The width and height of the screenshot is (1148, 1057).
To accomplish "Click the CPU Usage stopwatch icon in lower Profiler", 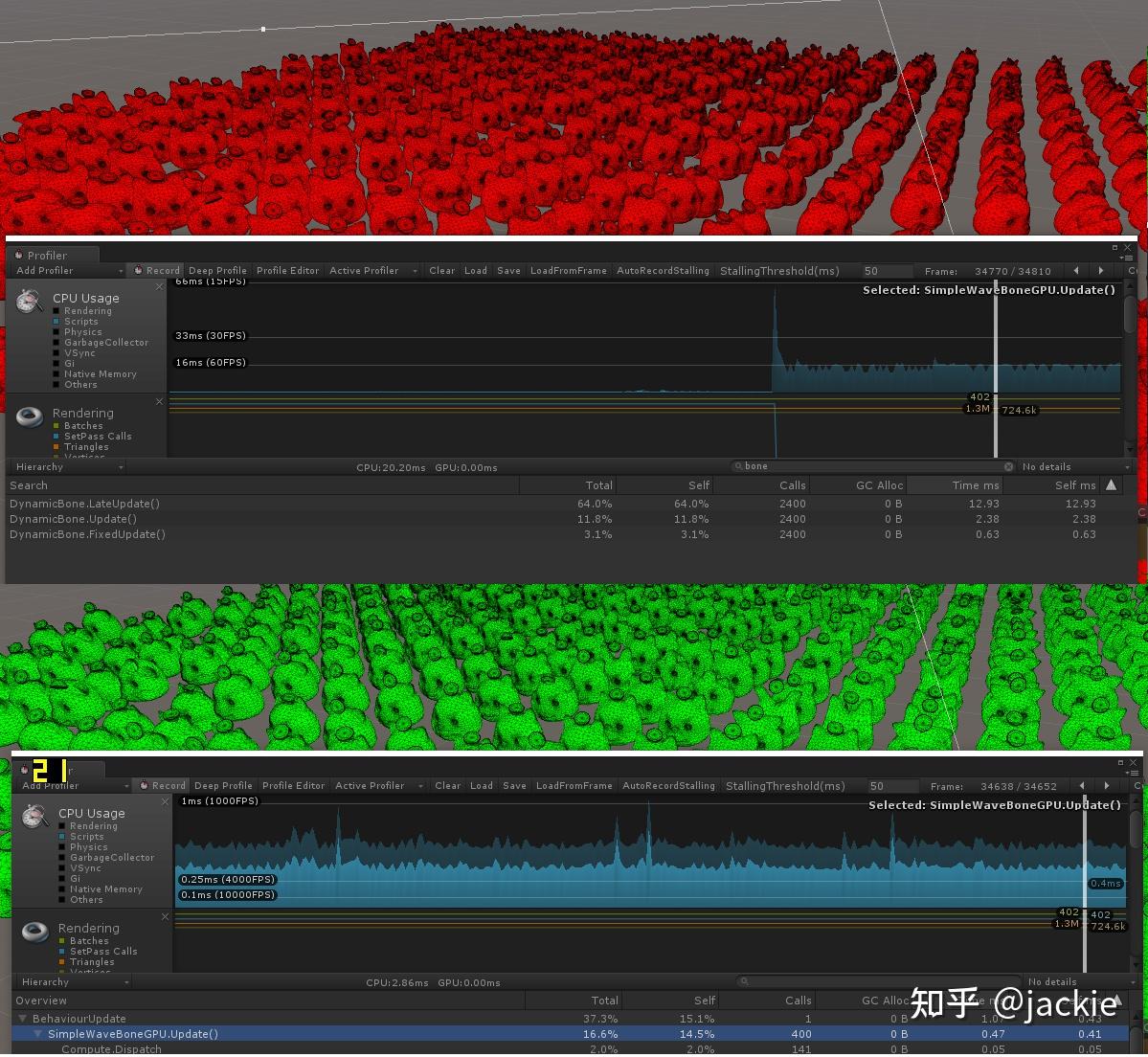I will tap(35, 816).
